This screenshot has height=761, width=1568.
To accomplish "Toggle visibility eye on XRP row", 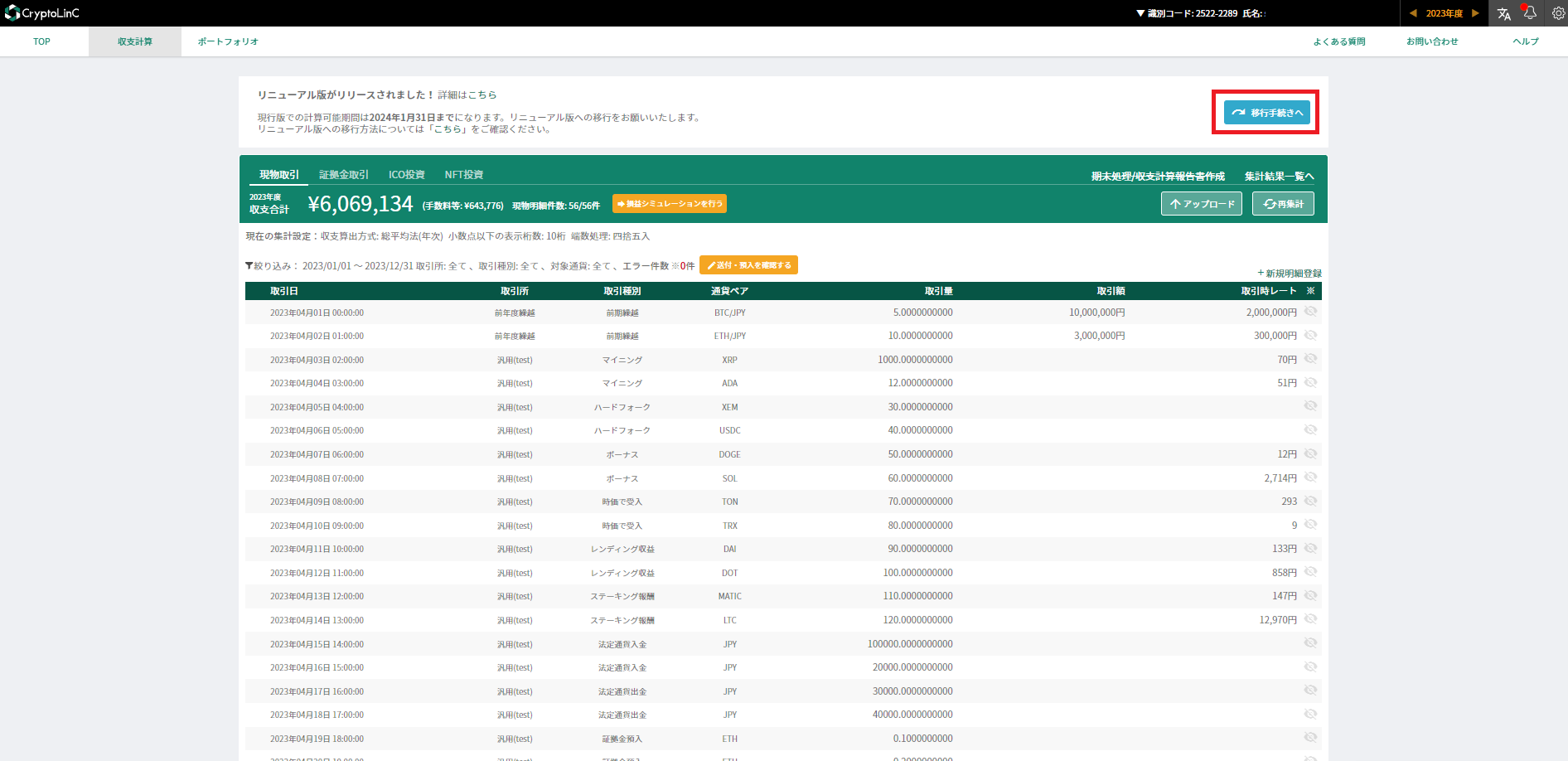I will 1310,359.
